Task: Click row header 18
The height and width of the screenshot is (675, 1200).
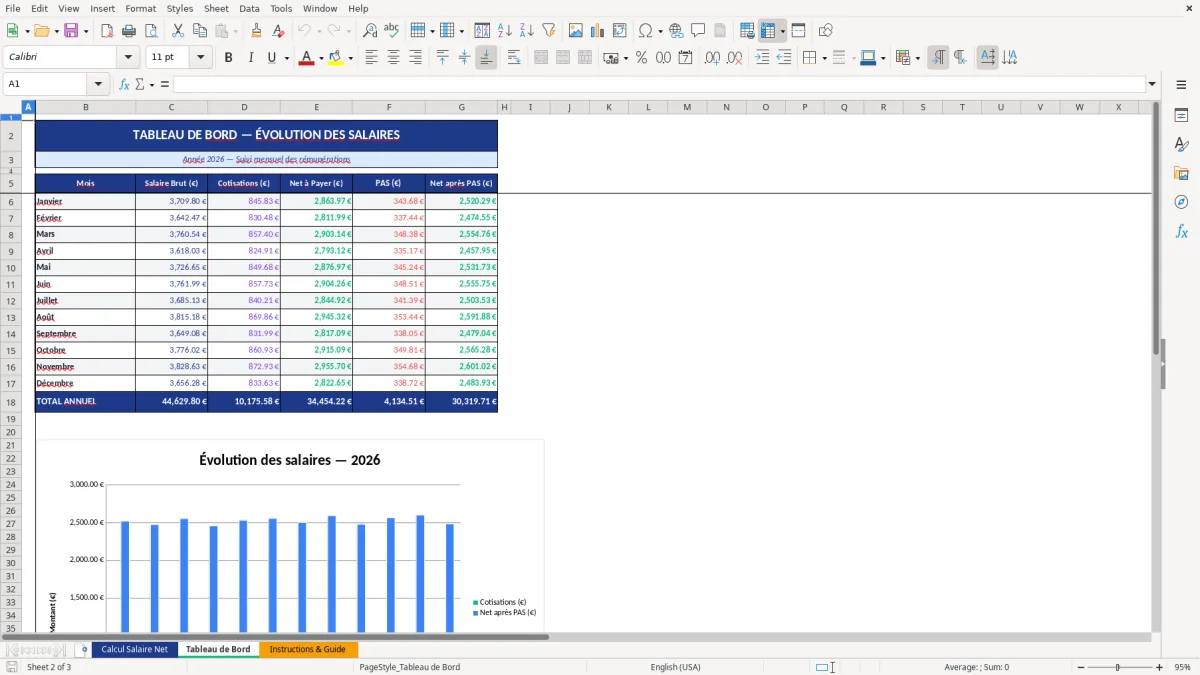Action: click(11, 401)
